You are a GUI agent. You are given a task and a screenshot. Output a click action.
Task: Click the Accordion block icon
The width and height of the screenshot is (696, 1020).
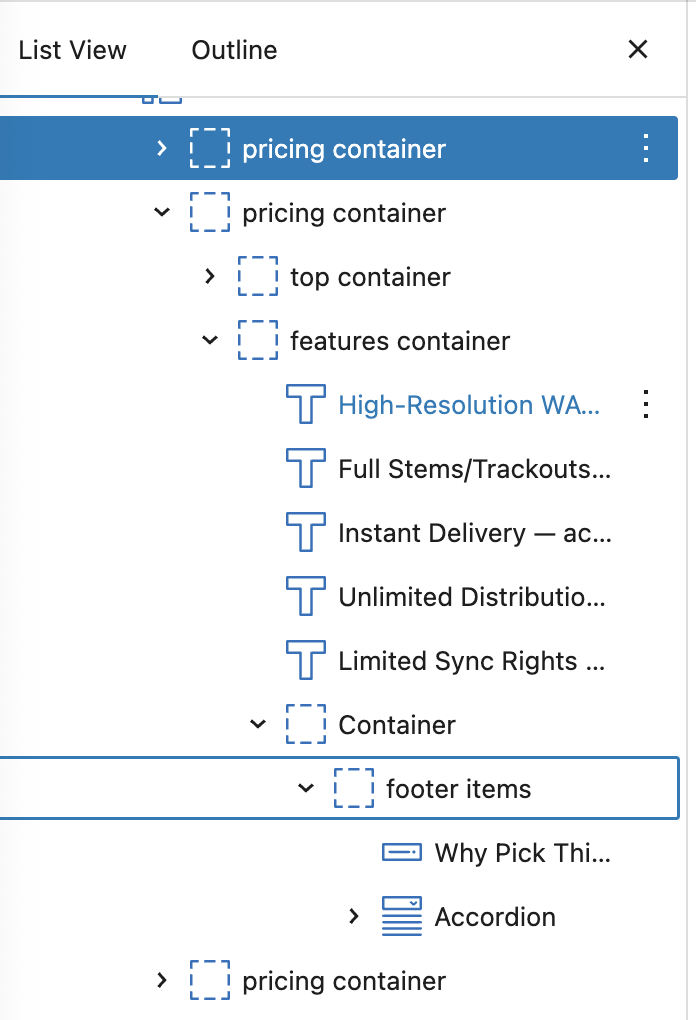click(x=402, y=917)
